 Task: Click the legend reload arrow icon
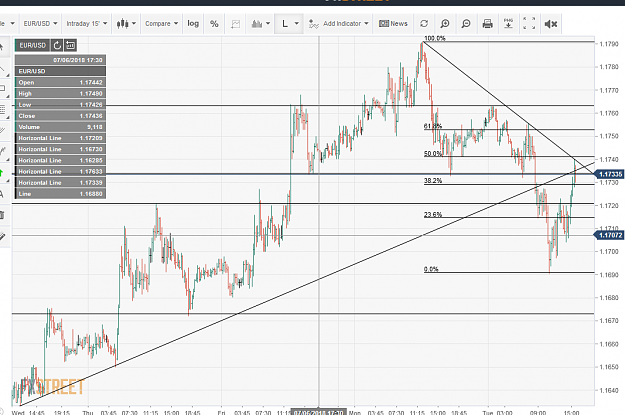click(x=57, y=45)
